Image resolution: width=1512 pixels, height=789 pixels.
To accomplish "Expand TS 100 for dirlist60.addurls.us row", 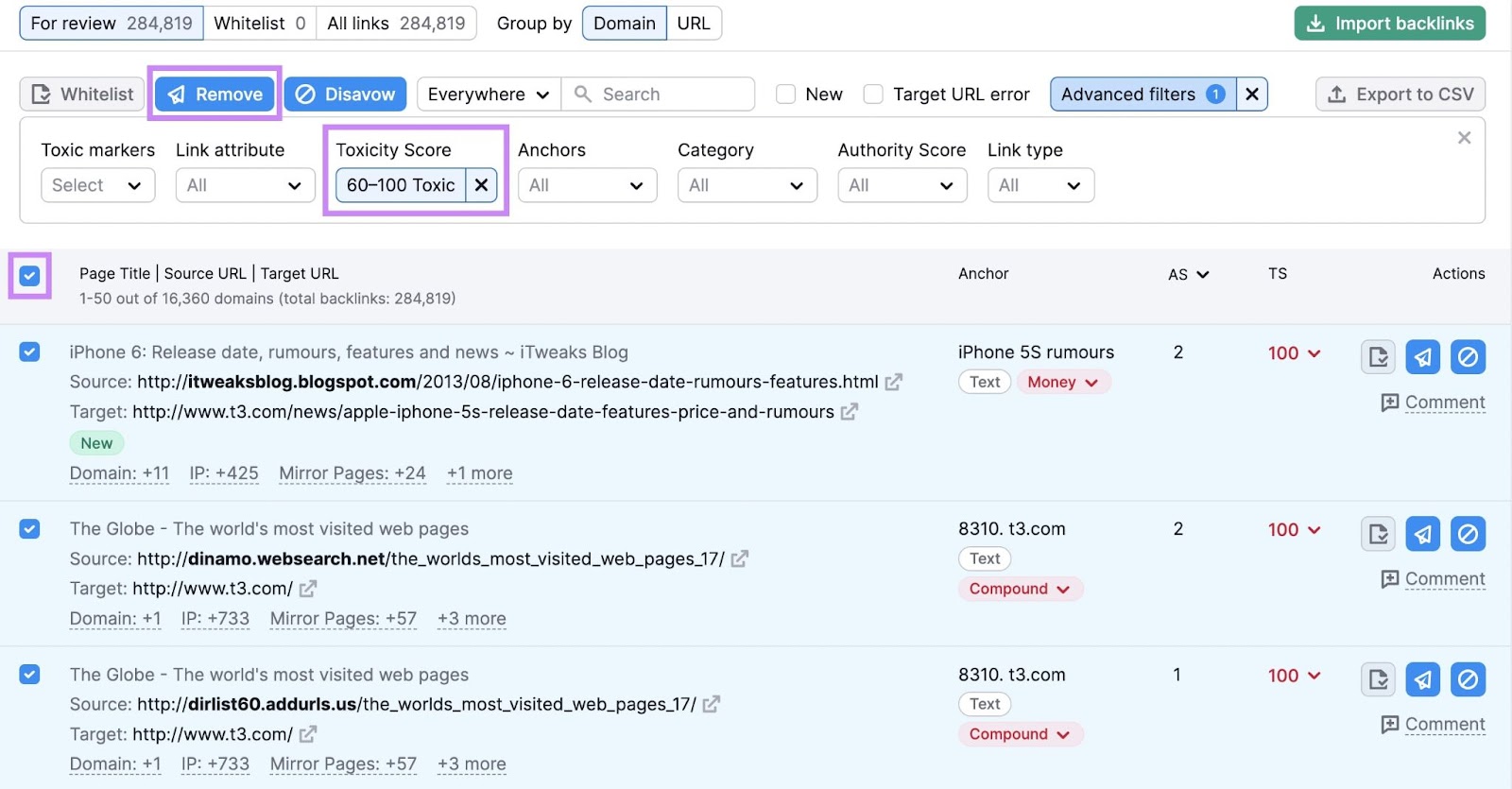I will tap(1294, 675).
